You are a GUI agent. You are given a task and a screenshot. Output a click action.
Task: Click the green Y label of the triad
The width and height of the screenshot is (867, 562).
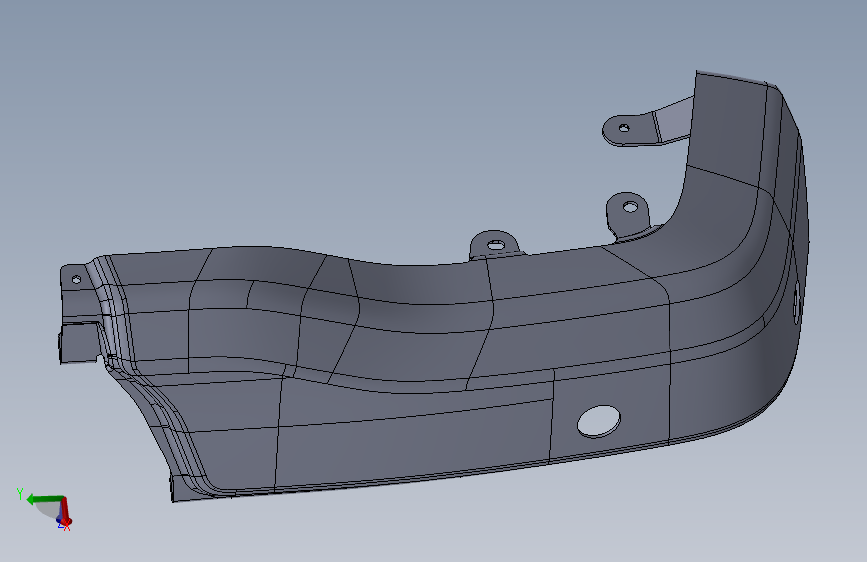pyautogui.click(x=20, y=493)
